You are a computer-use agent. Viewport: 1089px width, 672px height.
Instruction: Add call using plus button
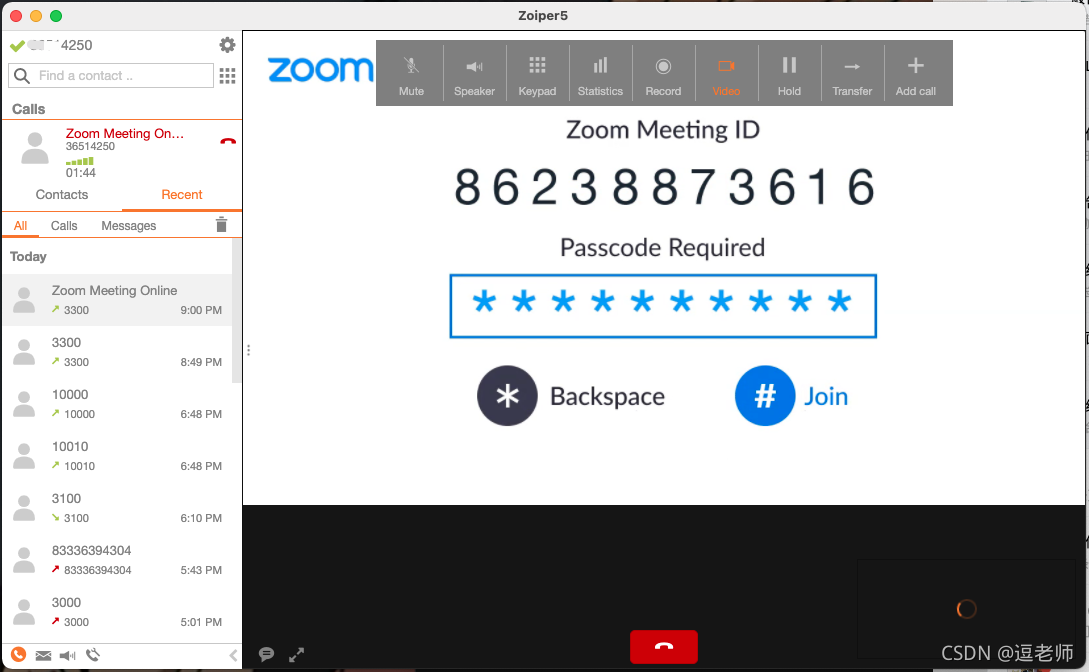pos(915,74)
